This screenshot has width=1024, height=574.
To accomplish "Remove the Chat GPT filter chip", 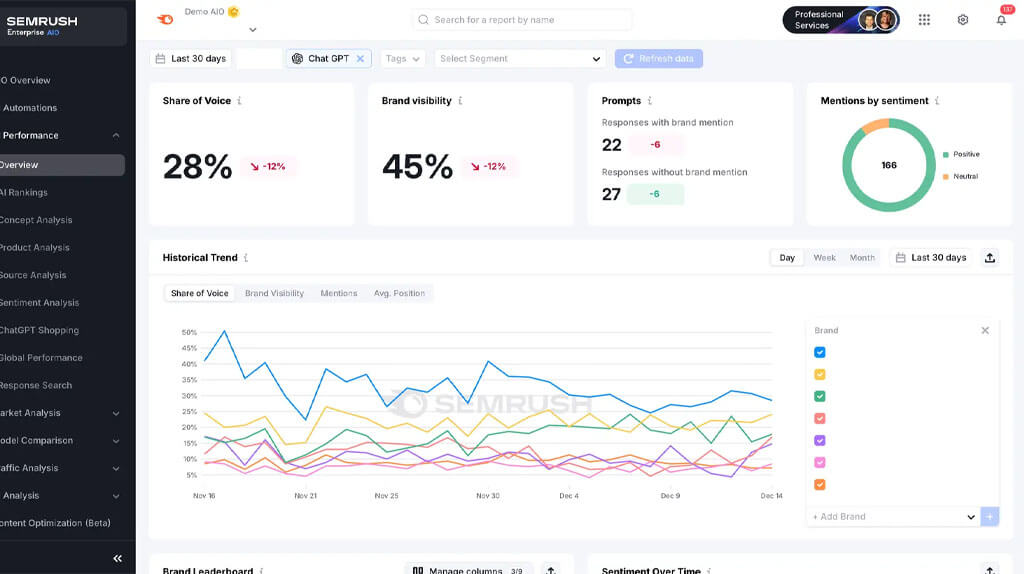I will tap(360, 59).
